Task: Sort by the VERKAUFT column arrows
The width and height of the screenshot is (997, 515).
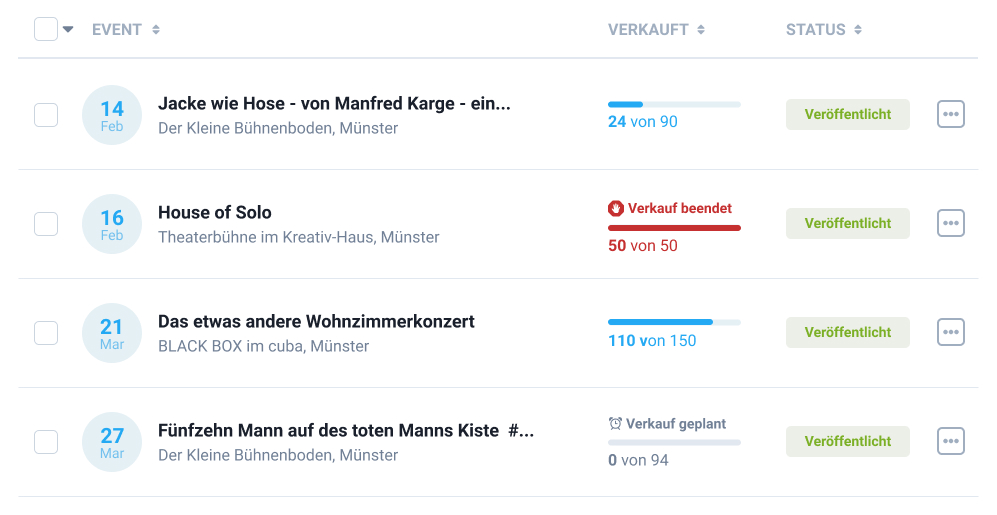Action: point(701,30)
